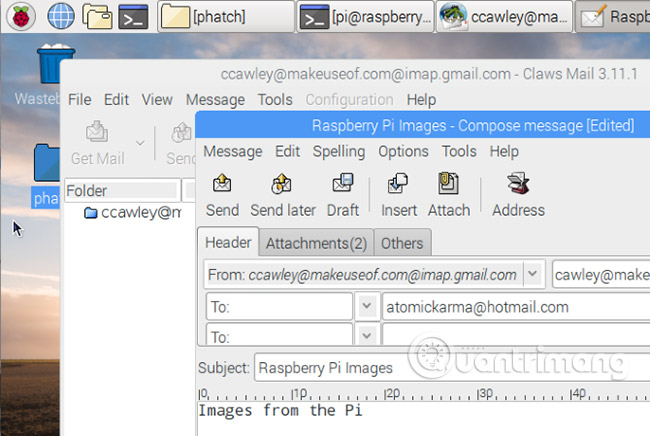650x436 pixels.
Task: Click the atomickarma@hotmail.com recipient field
Action: [516, 307]
